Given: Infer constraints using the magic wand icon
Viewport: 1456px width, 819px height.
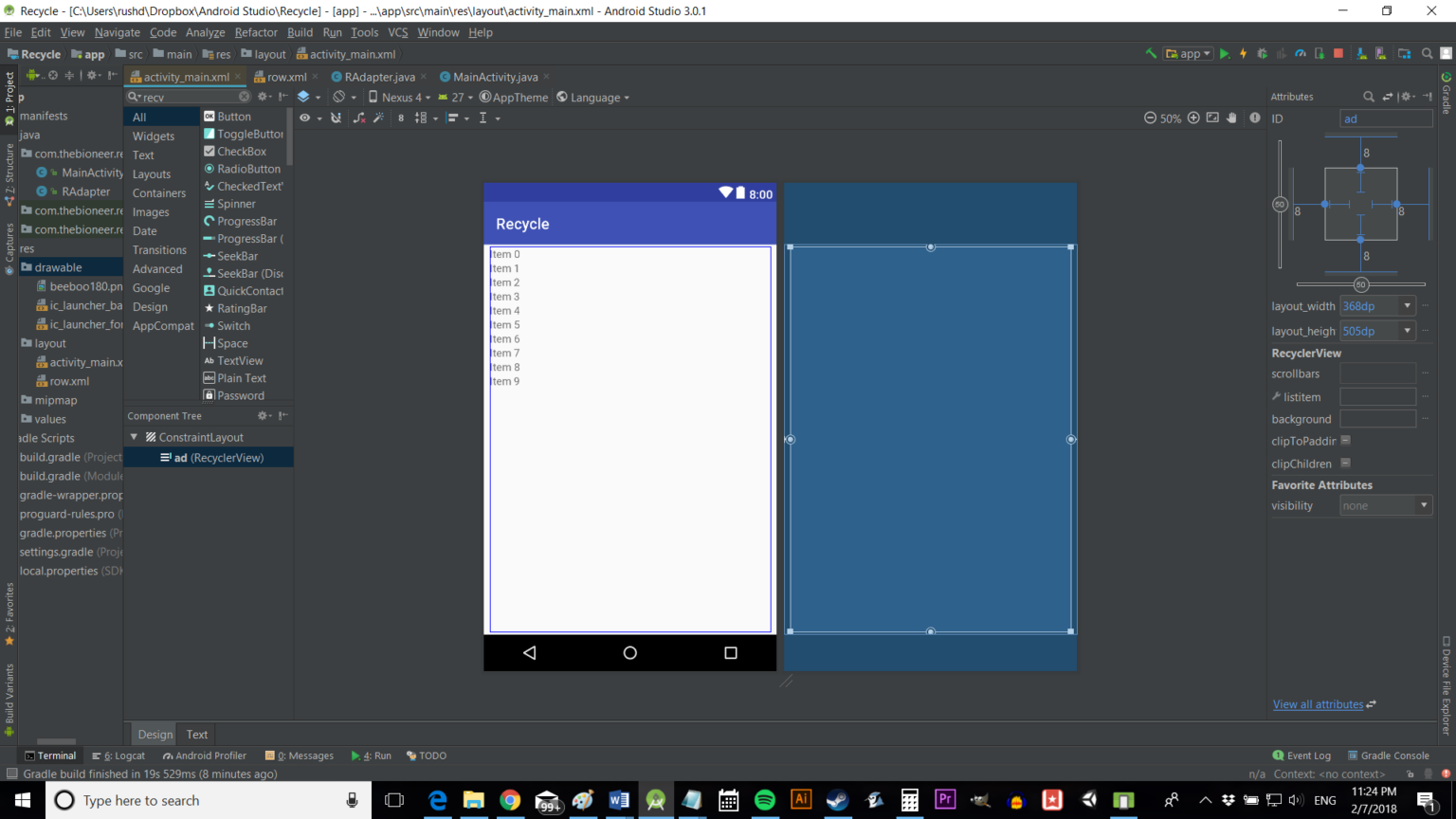Looking at the screenshot, I should pyautogui.click(x=378, y=118).
